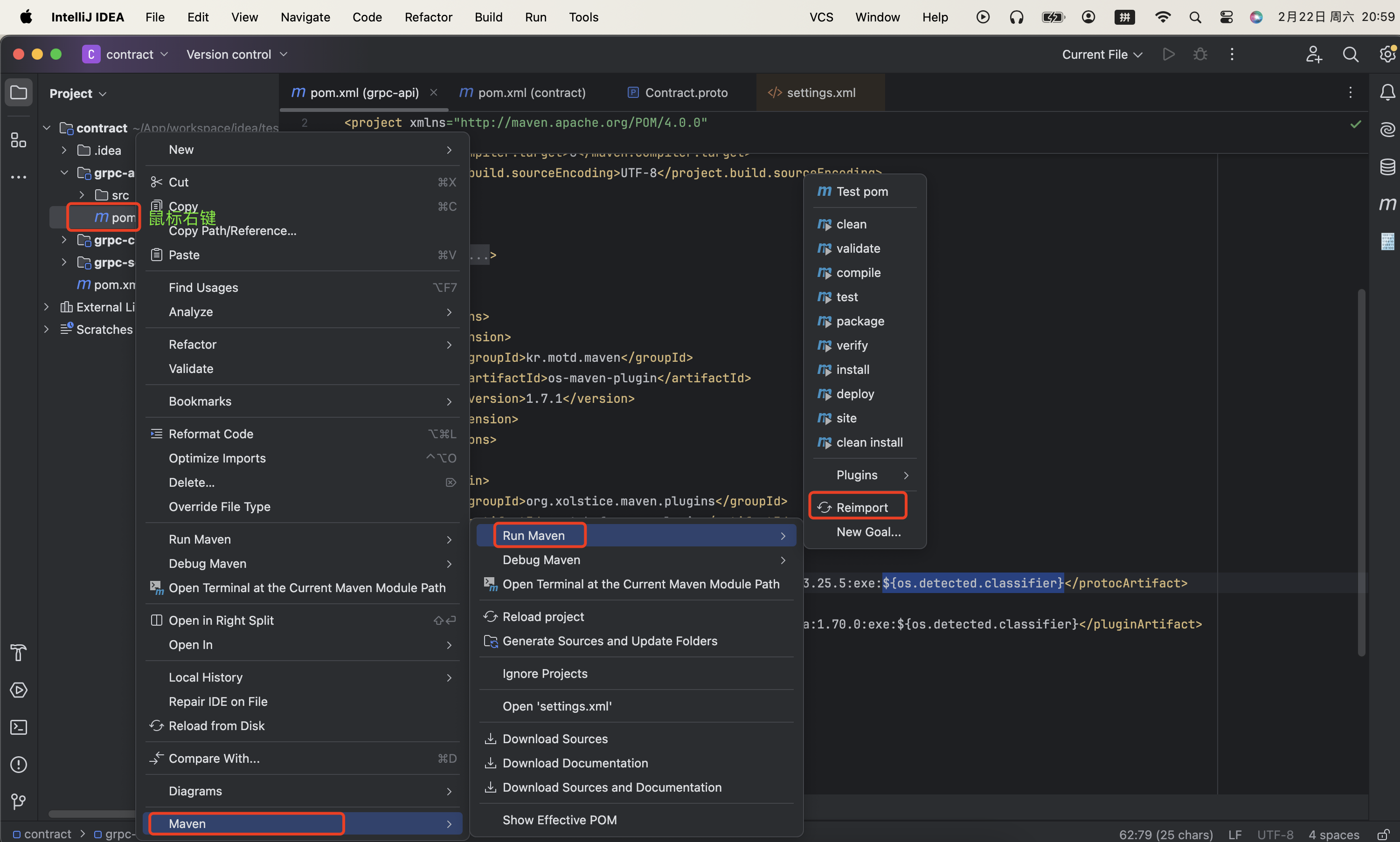Open the Problems tool window icon
Viewport: 1400px width, 842px height.
19,764
